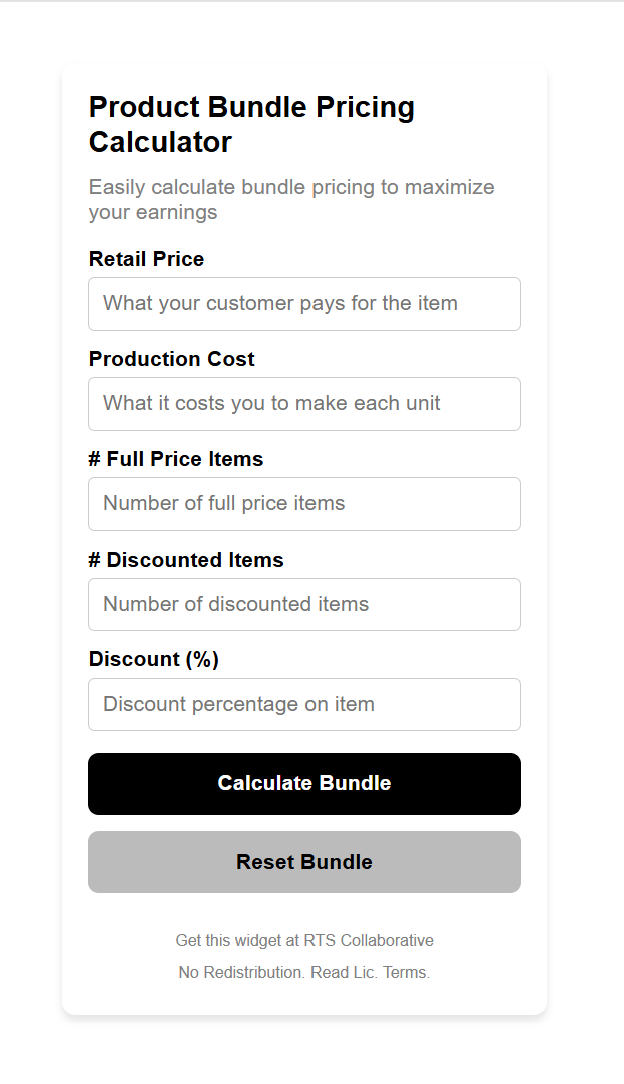The image size is (624, 1084).
Task: Click the # Discounted Items label
Action: (x=186, y=560)
